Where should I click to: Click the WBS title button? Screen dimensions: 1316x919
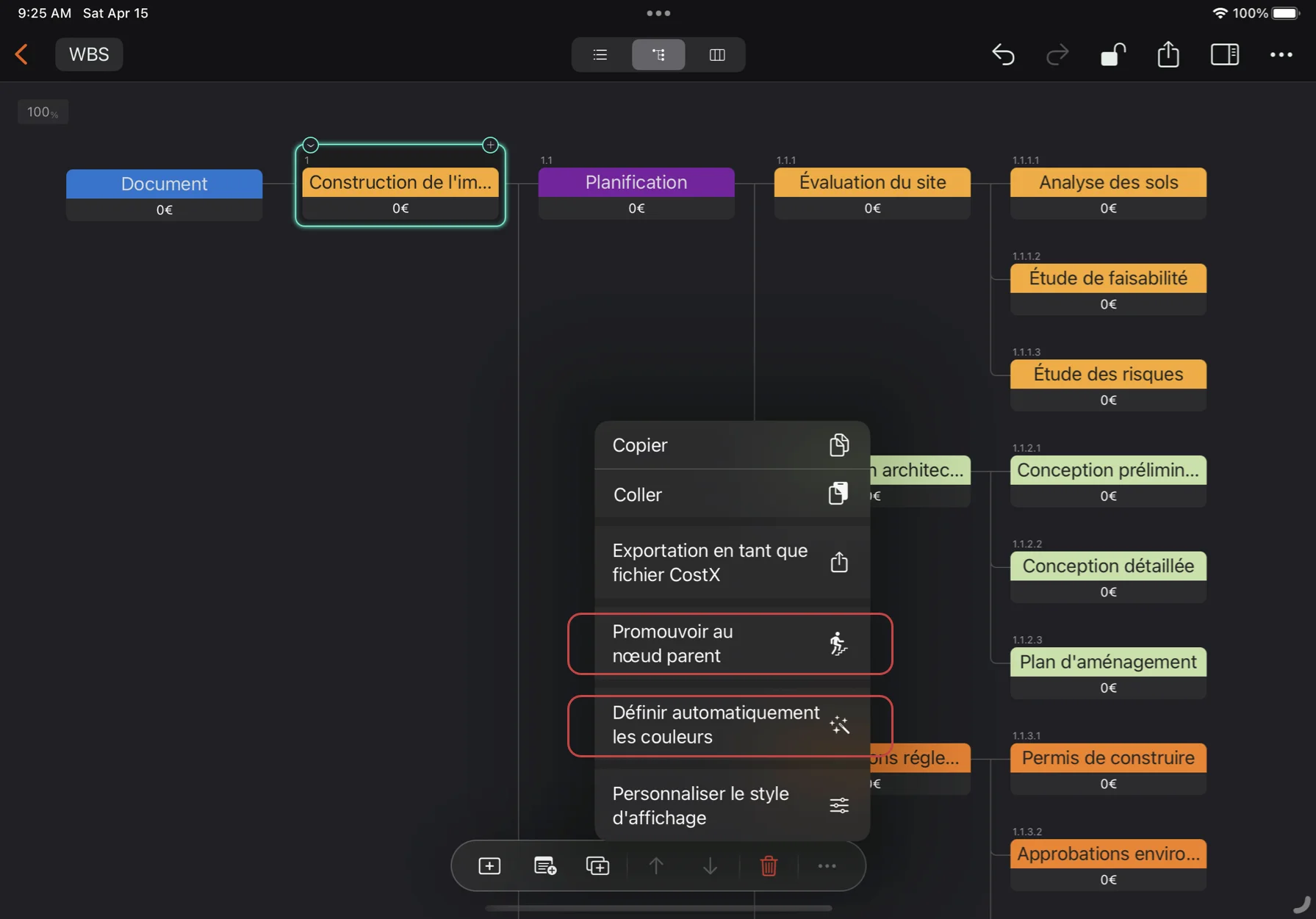point(89,54)
